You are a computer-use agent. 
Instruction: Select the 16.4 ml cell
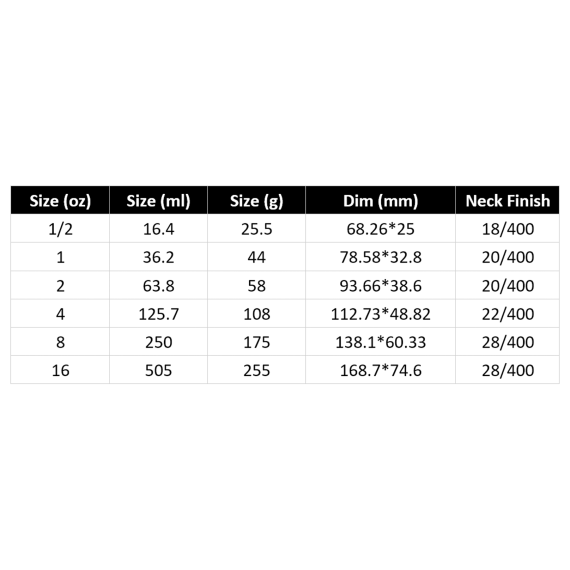pyautogui.click(x=158, y=228)
